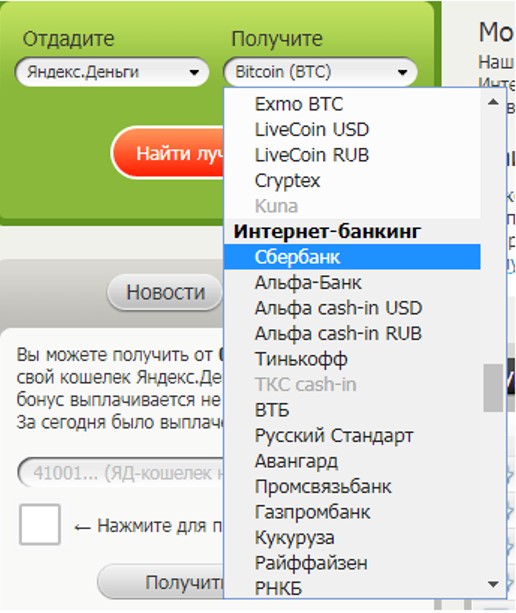This screenshot has height=613, width=516.
Task: Pick Exmo BTC from the list
Action: point(352,104)
